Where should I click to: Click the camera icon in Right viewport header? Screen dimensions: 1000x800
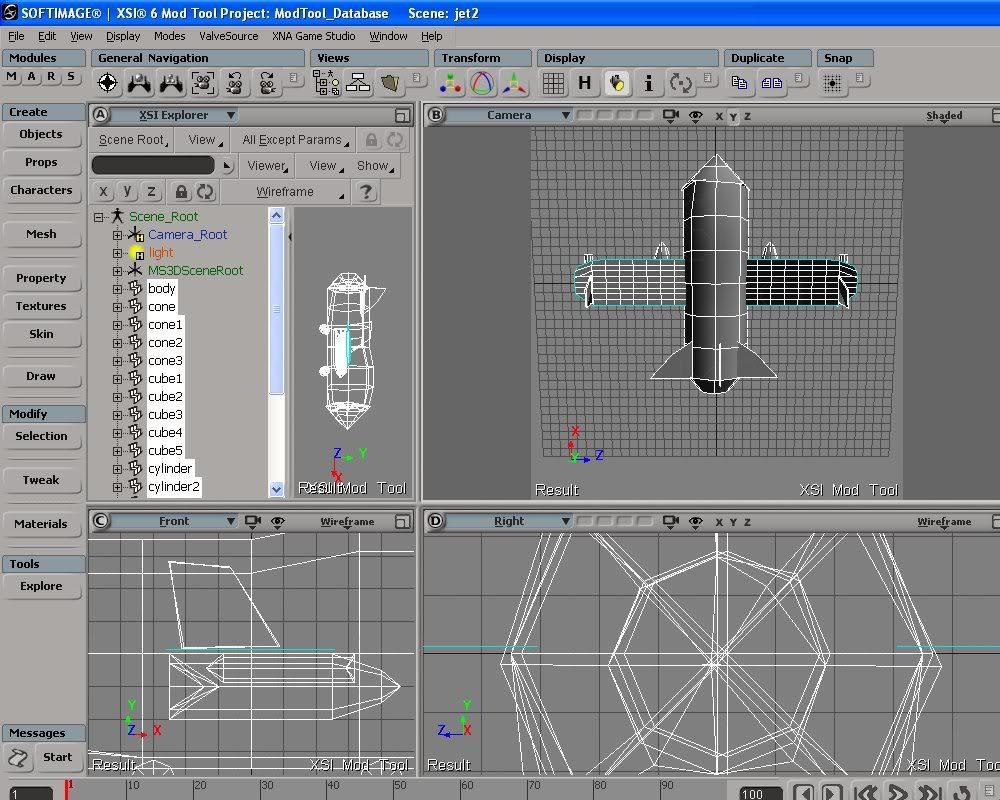click(670, 521)
